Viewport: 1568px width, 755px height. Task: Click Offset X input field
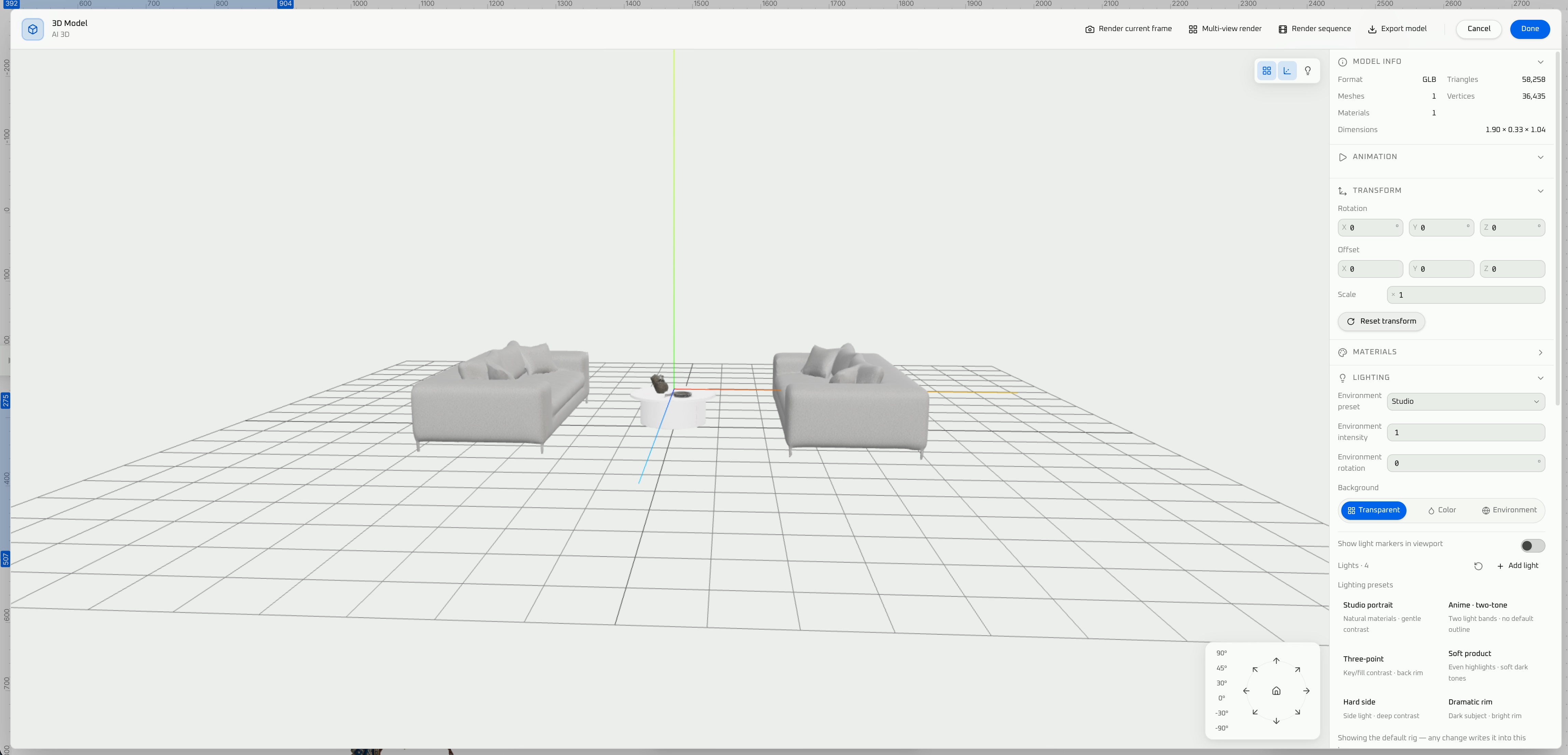(x=1370, y=269)
